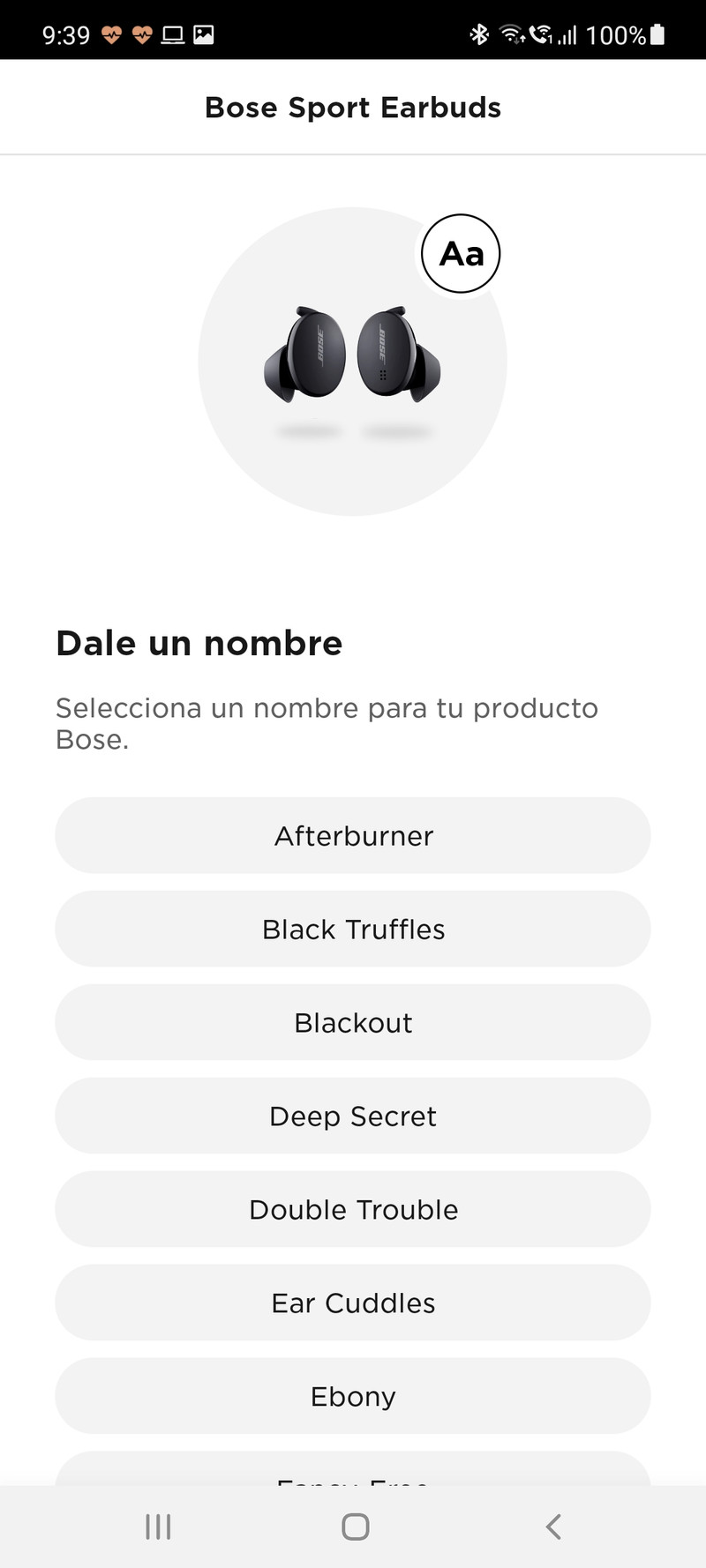Choose Black Truffles as the name
This screenshot has height=1568, width=706.
pyautogui.click(x=353, y=929)
